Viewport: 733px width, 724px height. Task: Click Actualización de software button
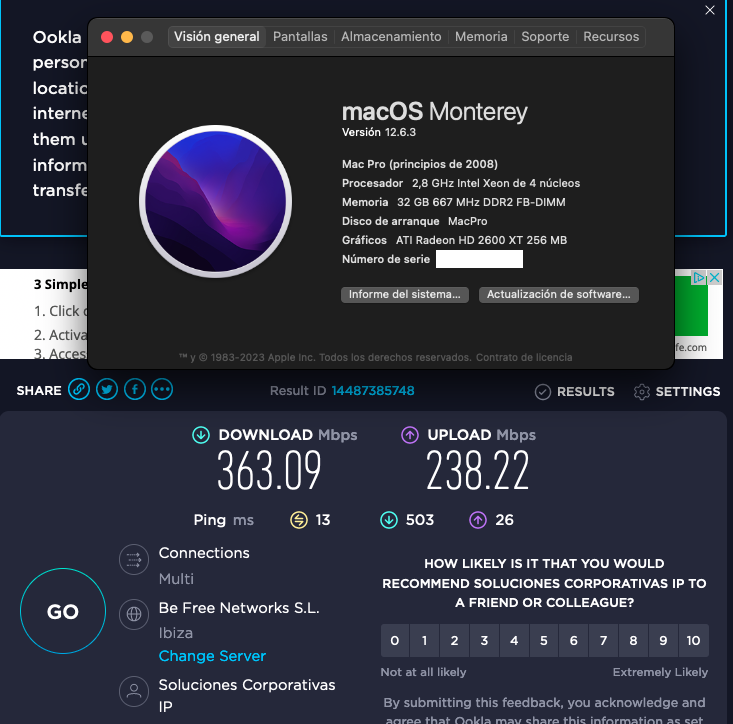pos(558,295)
